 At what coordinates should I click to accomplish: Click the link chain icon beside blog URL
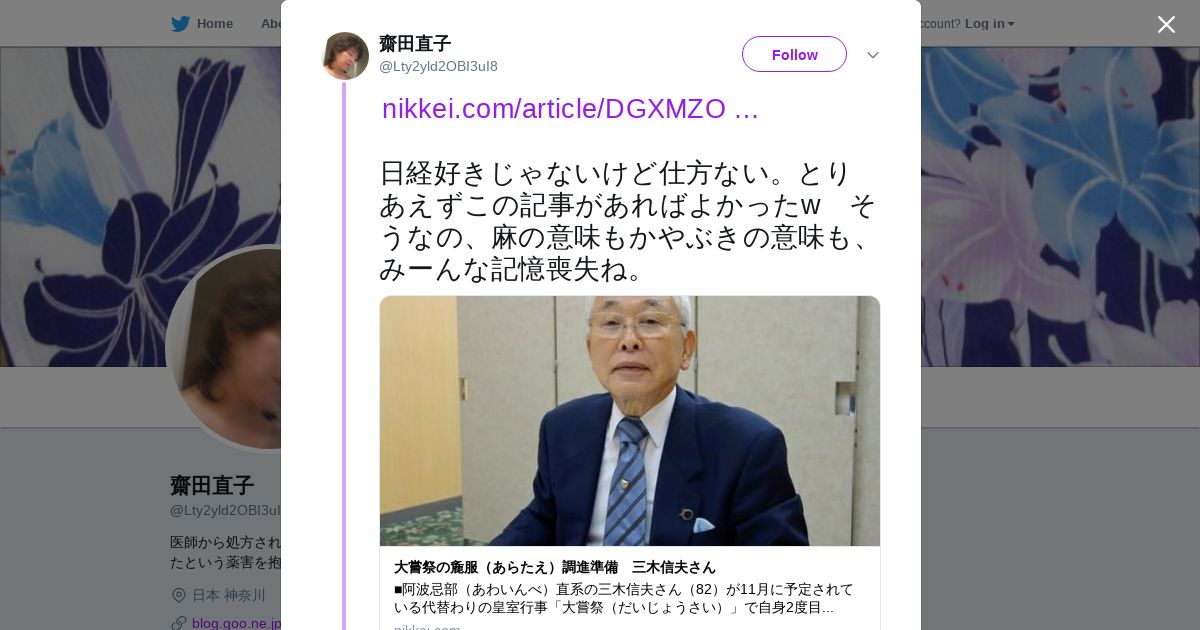[179, 623]
